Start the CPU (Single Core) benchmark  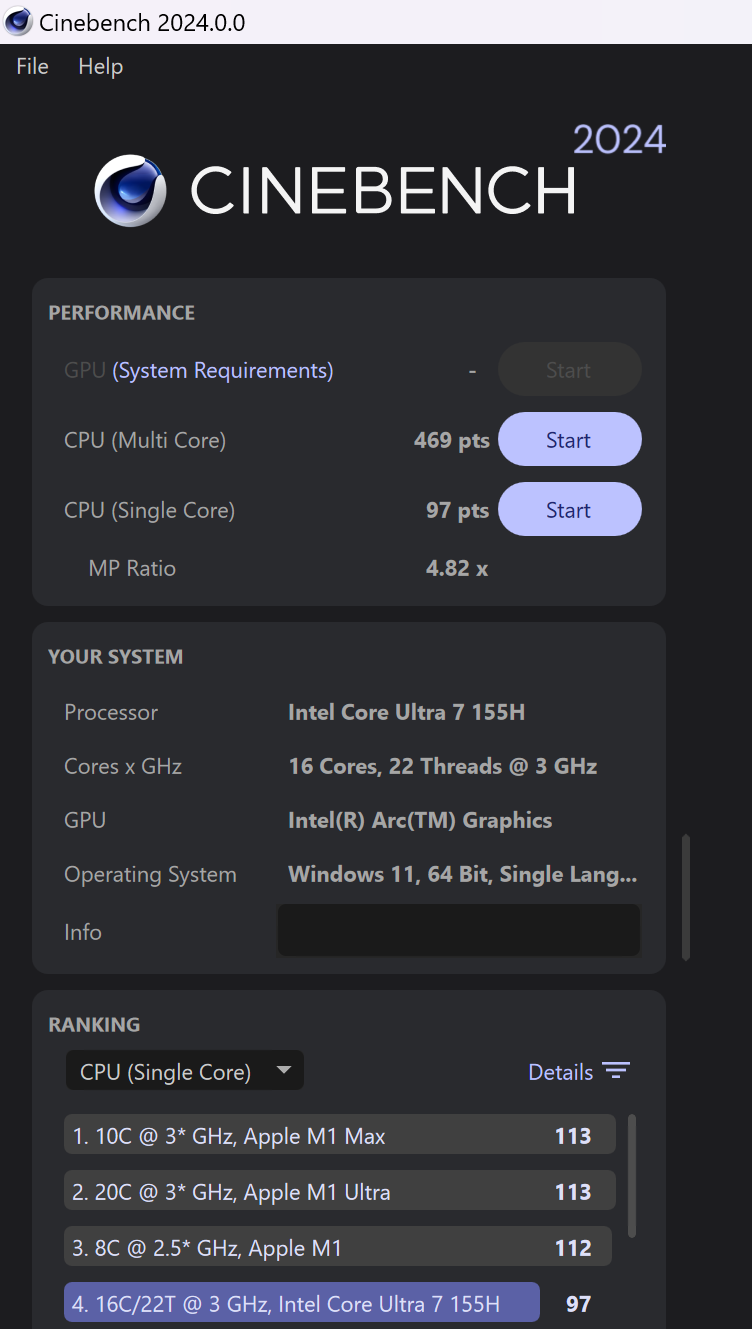(569, 510)
